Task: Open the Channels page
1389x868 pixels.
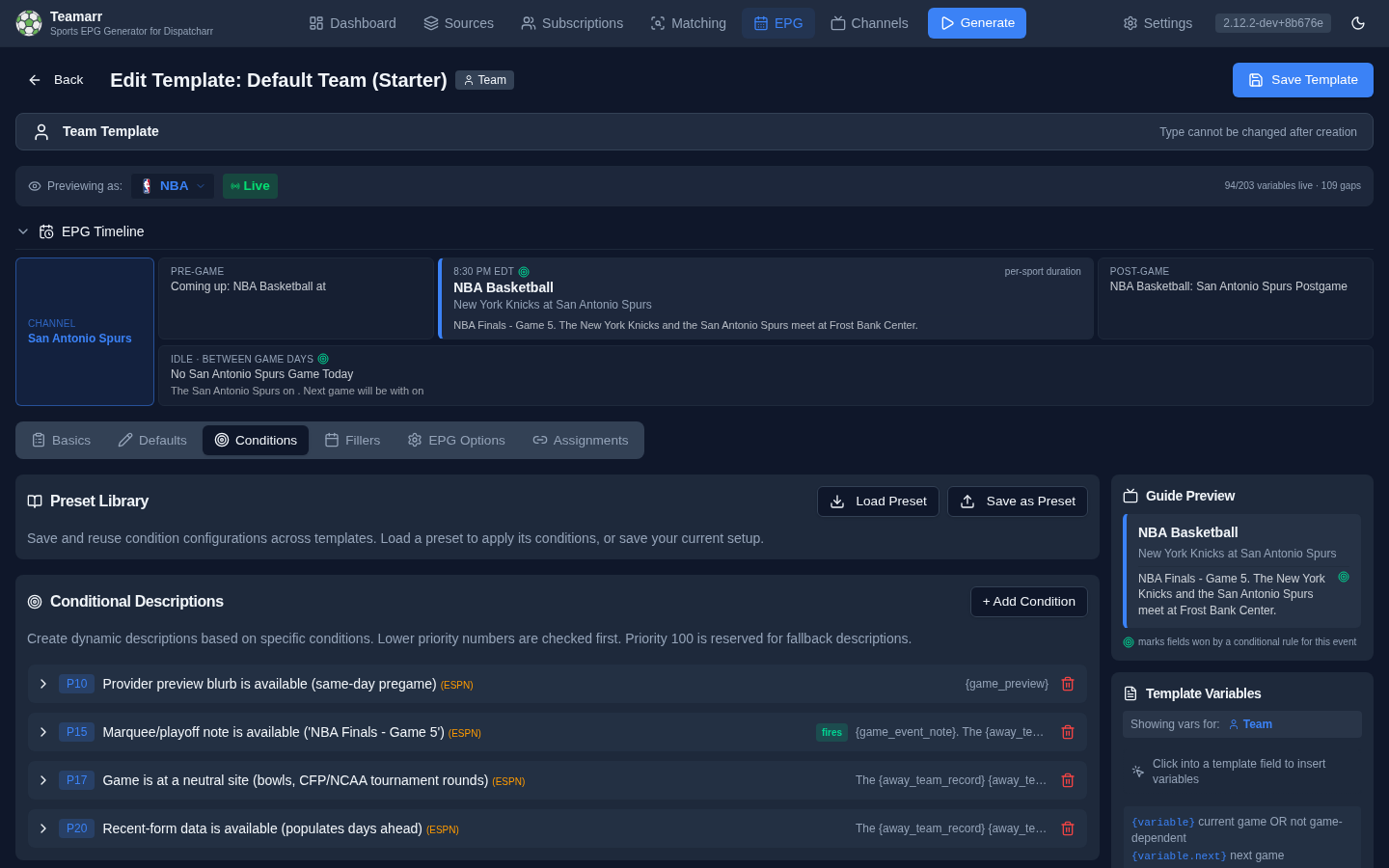Action: click(869, 23)
